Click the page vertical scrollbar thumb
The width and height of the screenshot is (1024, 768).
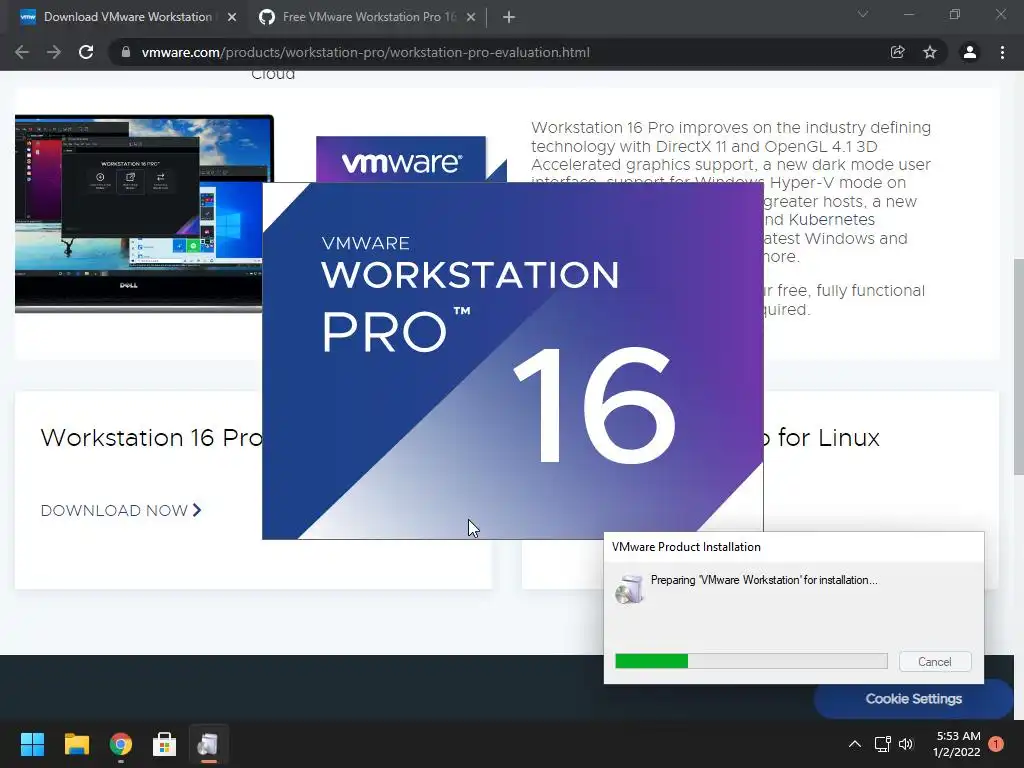(x=1018, y=367)
